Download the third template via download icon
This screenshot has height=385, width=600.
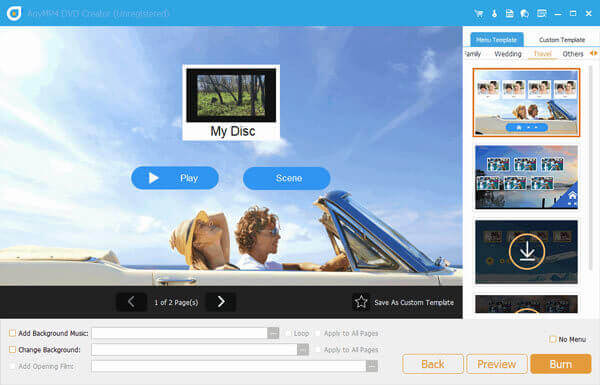527,251
